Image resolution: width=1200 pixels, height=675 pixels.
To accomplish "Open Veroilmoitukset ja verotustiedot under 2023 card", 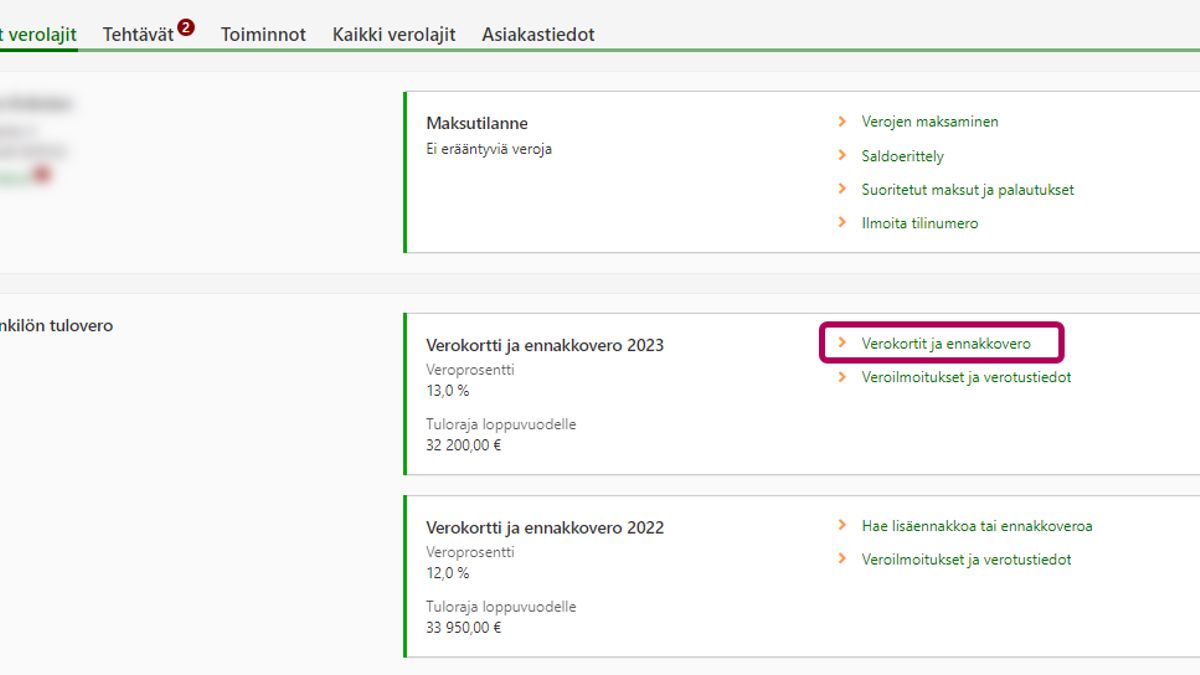I will tap(966, 378).
